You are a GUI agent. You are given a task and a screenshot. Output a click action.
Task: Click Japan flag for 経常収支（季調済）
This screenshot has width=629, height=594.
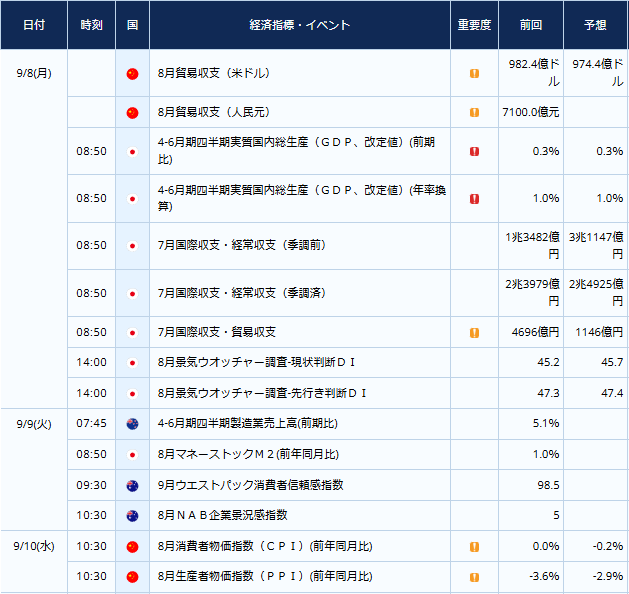tap(132, 294)
